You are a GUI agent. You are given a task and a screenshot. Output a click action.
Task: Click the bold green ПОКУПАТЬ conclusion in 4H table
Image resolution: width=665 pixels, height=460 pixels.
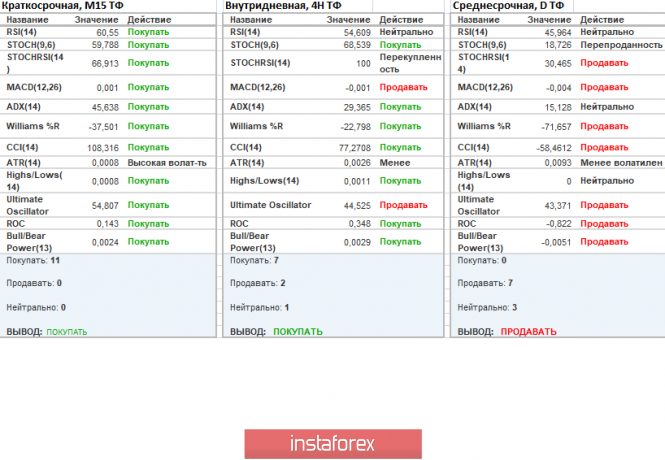click(x=298, y=332)
